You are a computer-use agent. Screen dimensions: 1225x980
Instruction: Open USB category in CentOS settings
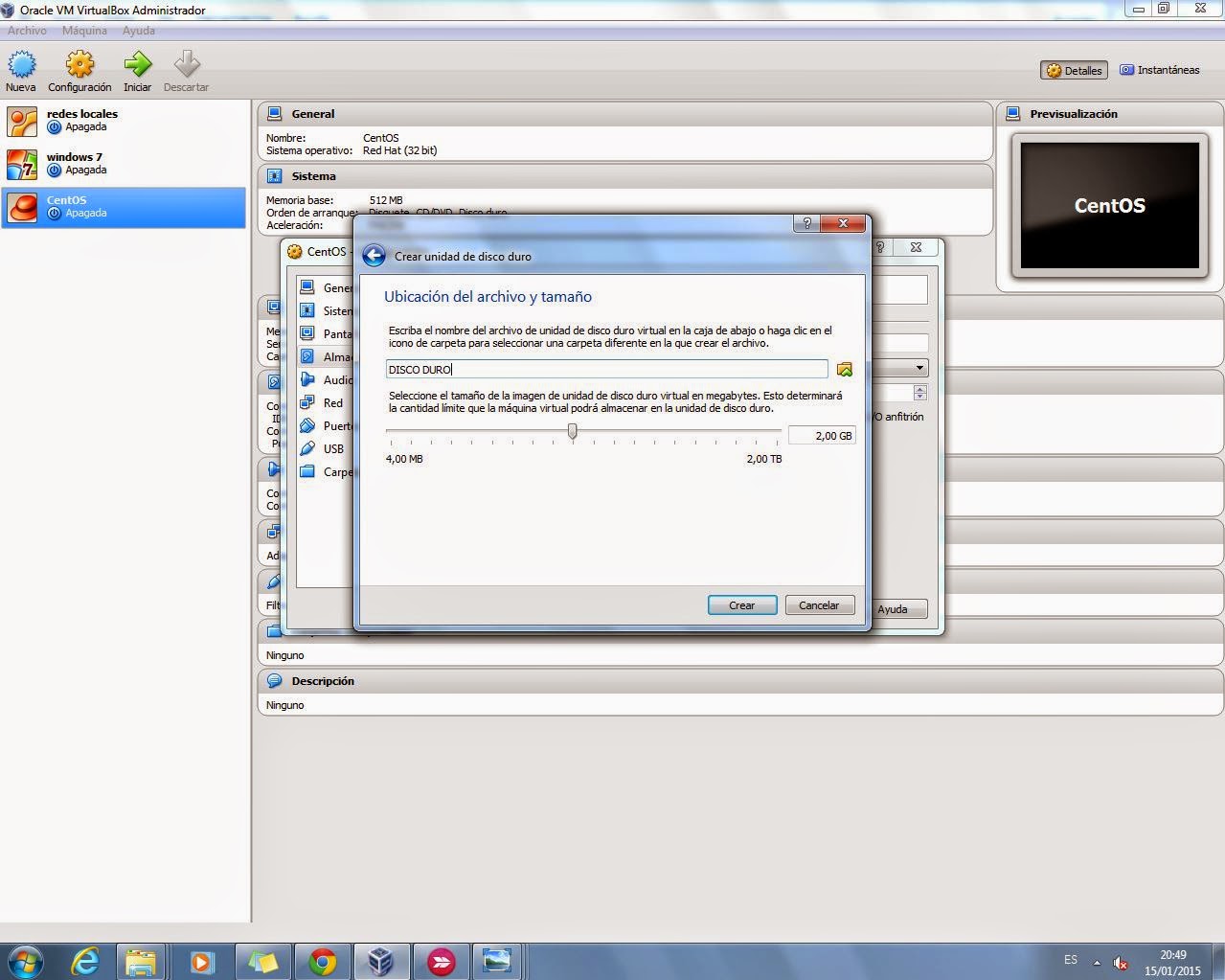pos(326,448)
